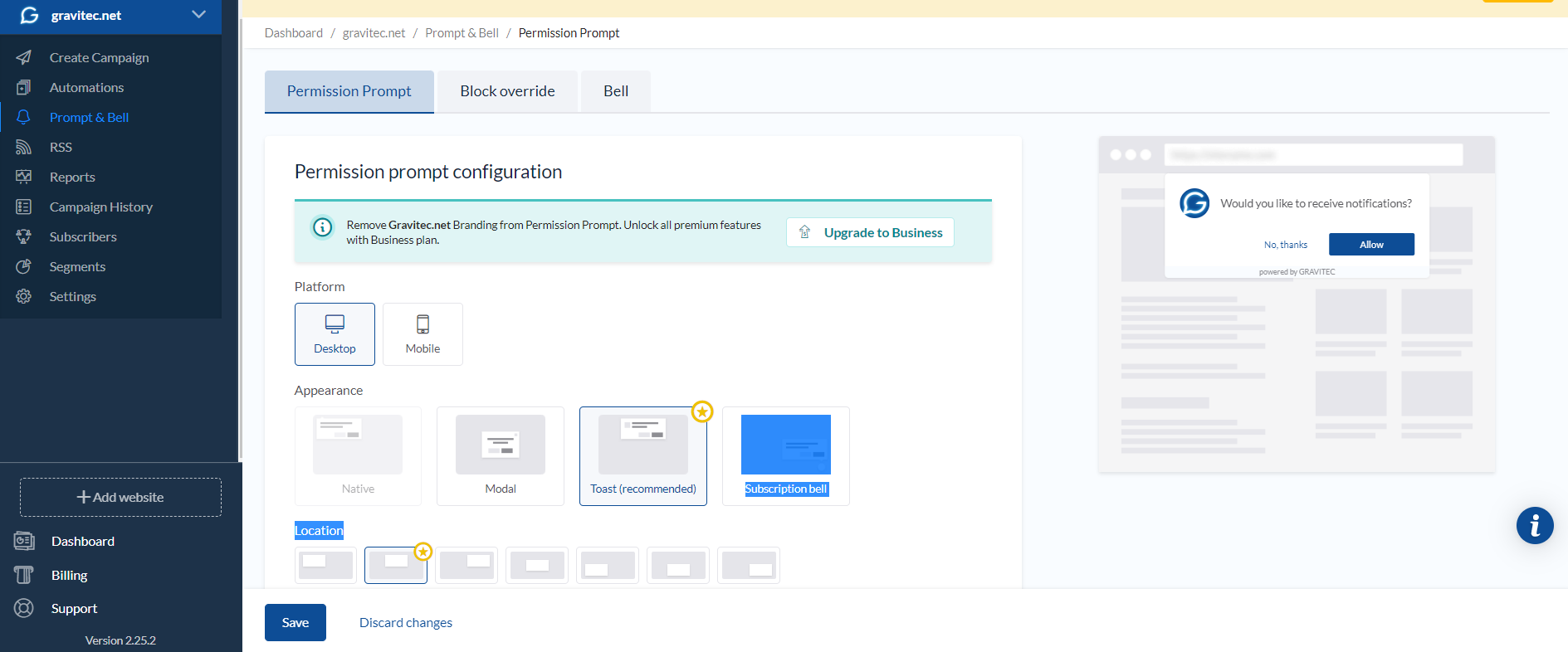Save the prompt configuration
1568x652 pixels.
296,623
